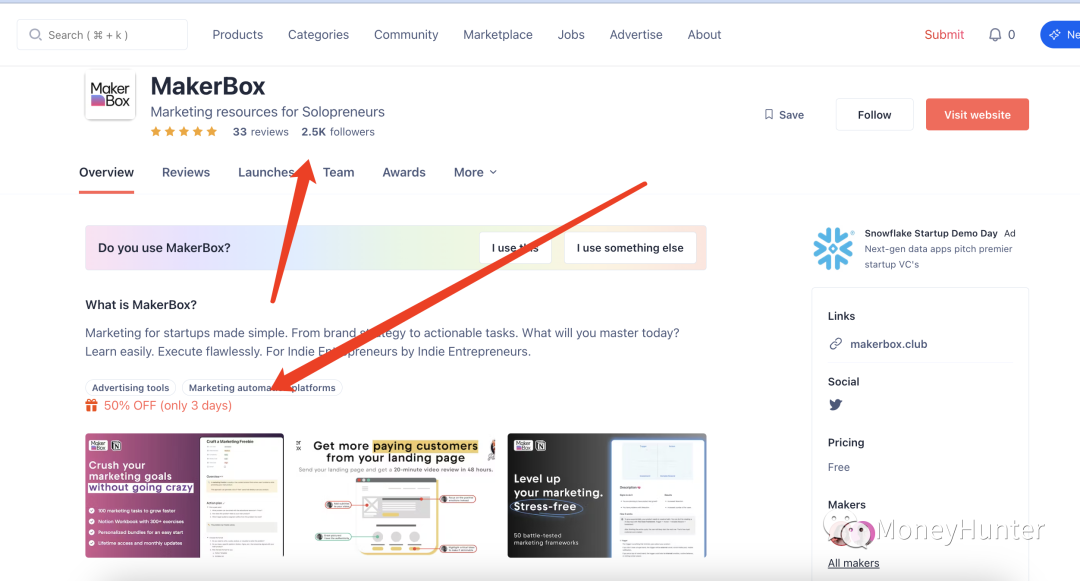Save MakerBox with bookmark icon
This screenshot has width=1080, height=581.
coord(784,115)
